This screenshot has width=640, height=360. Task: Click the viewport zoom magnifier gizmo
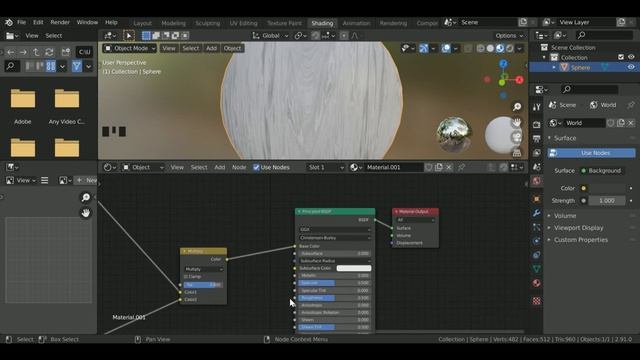[517, 107]
